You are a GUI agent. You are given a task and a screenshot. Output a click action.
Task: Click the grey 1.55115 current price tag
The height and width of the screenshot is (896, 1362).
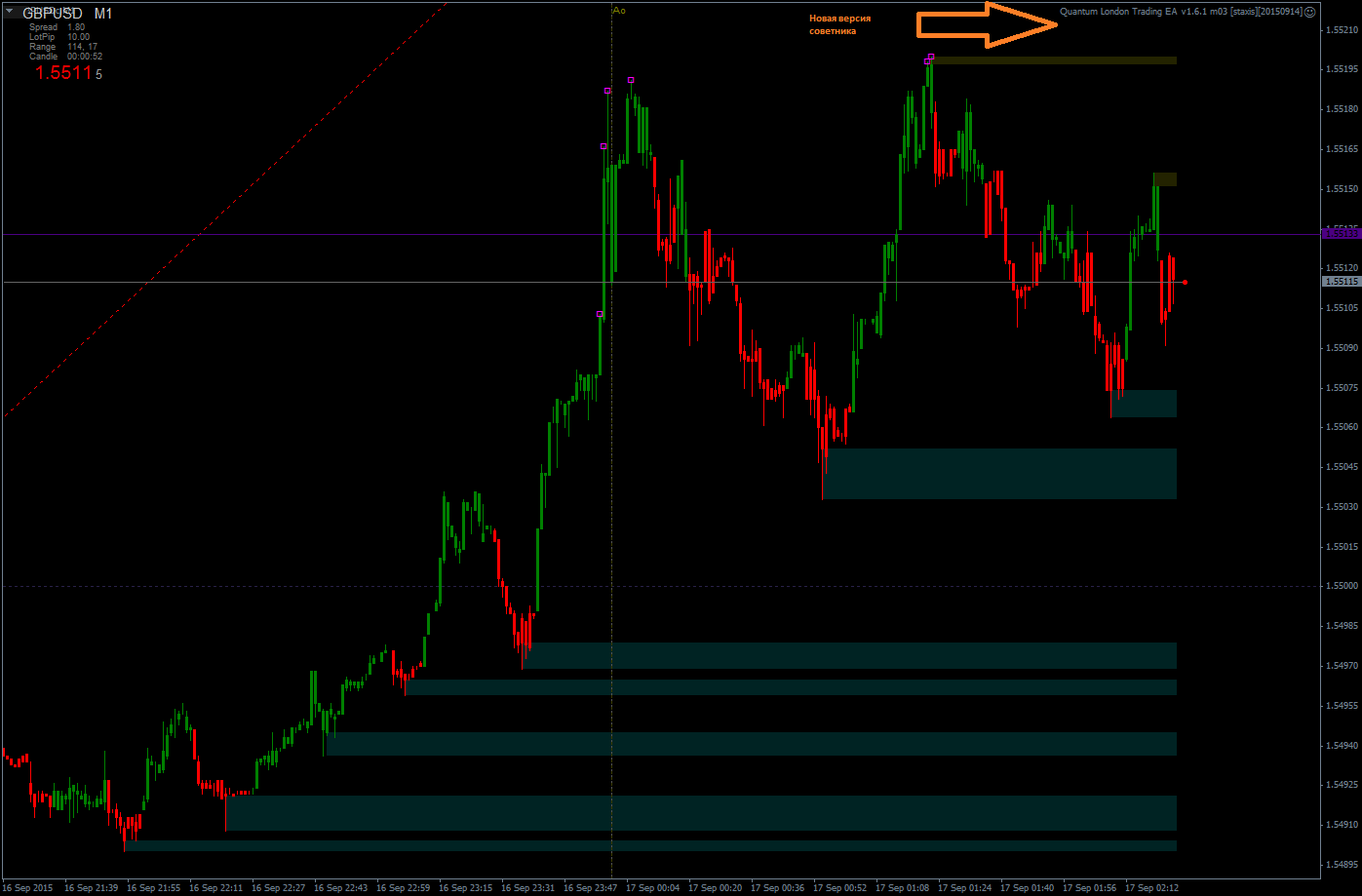[1341, 282]
